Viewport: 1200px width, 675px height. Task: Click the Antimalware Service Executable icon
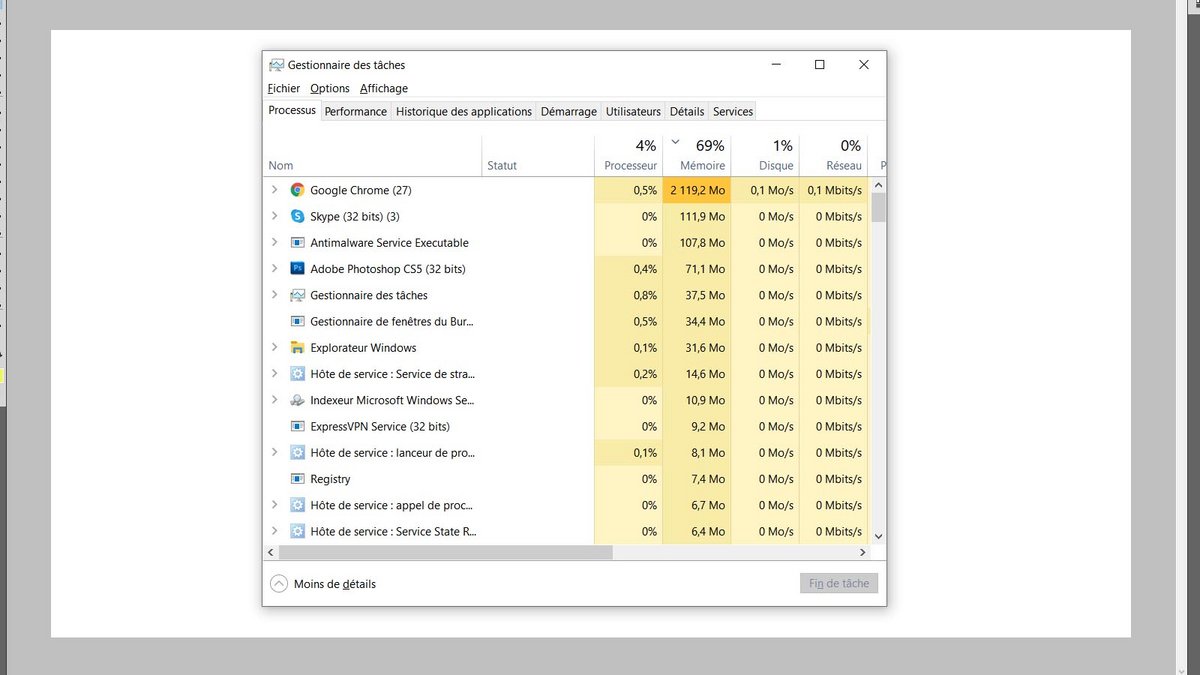pyautogui.click(x=297, y=243)
